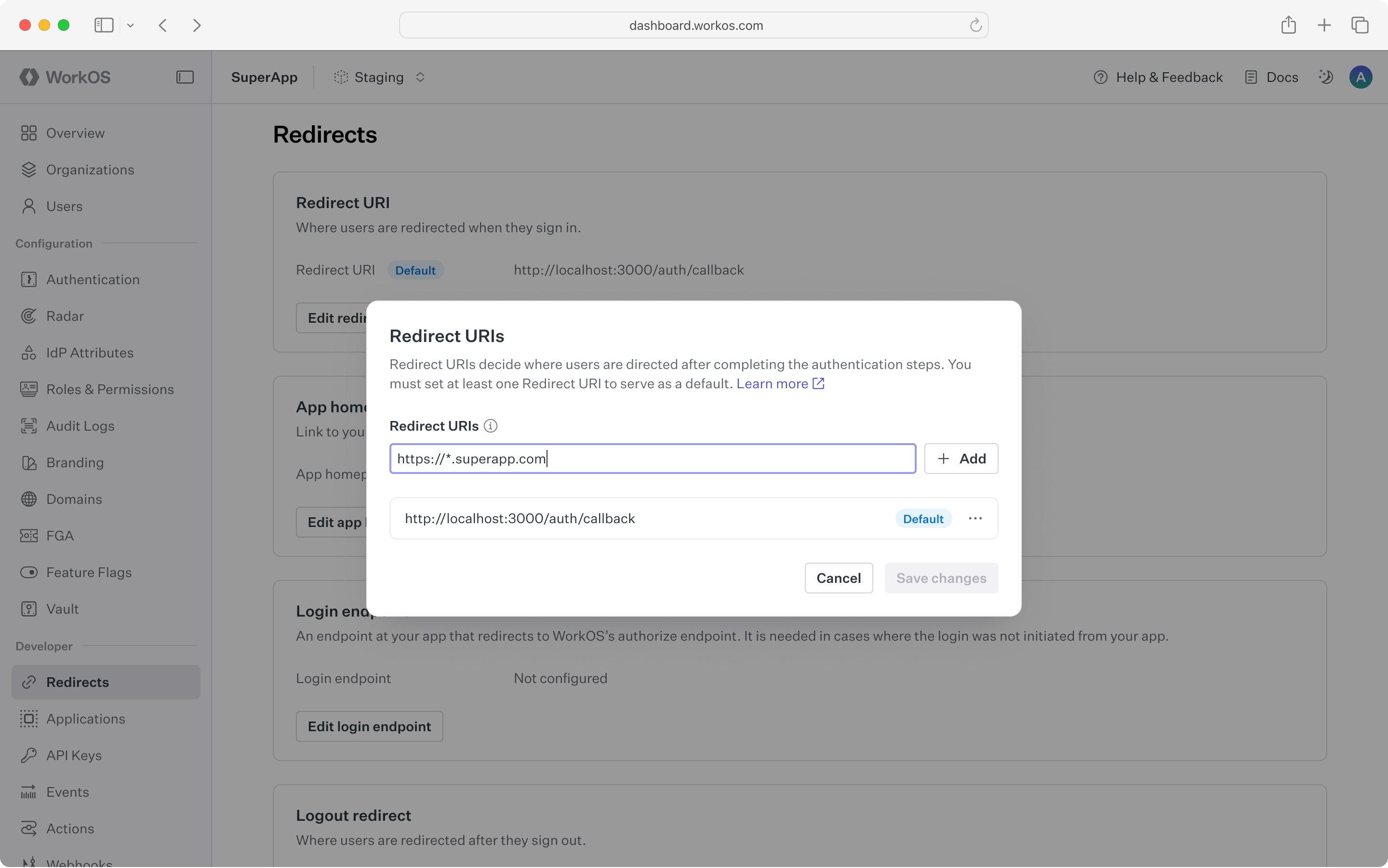The width and height of the screenshot is (1388, 868).
Task: Open Safari tab overview
Action: click(x=1359, y=25)
